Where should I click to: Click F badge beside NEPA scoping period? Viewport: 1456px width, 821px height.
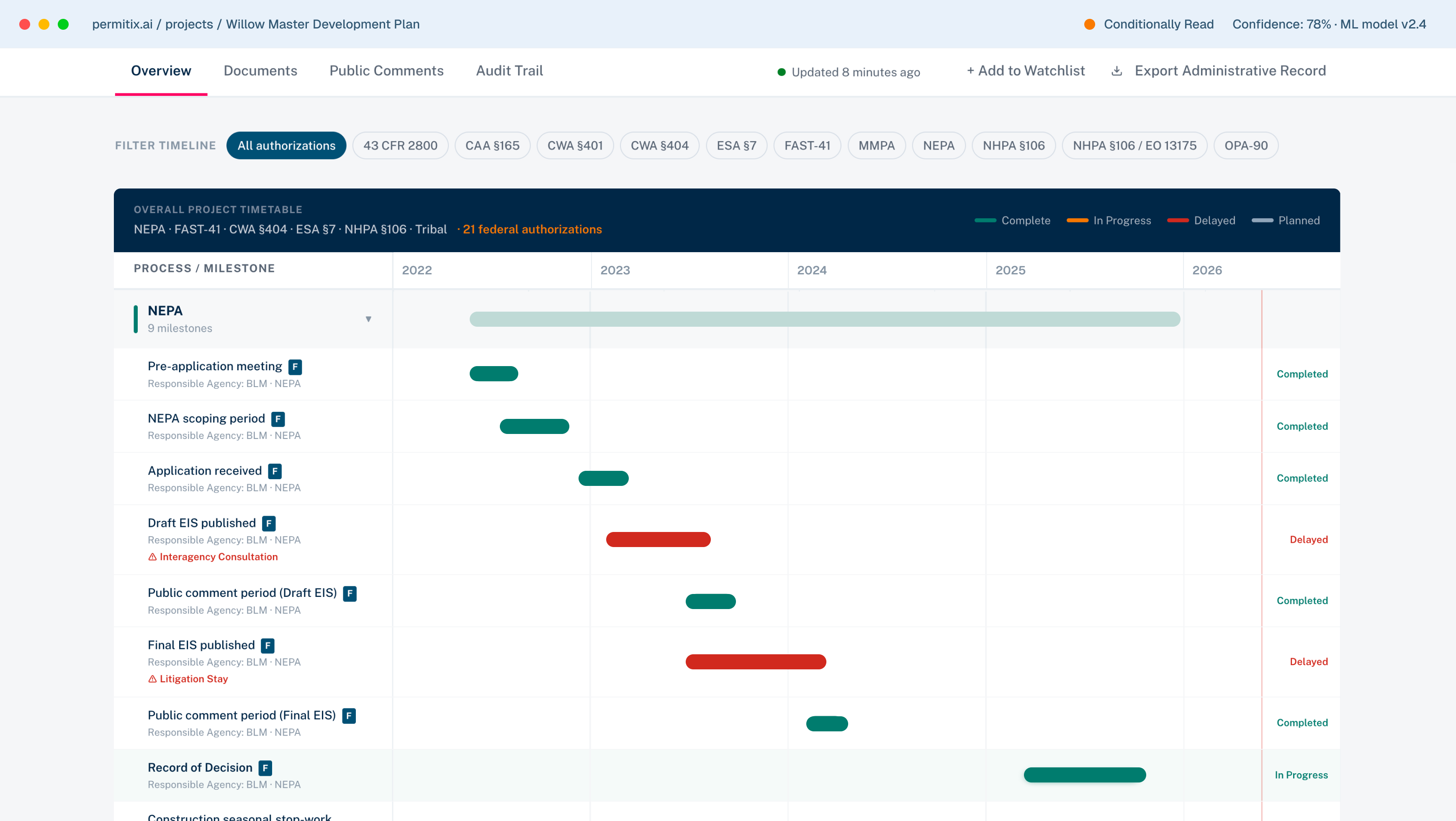coord(278,419)
